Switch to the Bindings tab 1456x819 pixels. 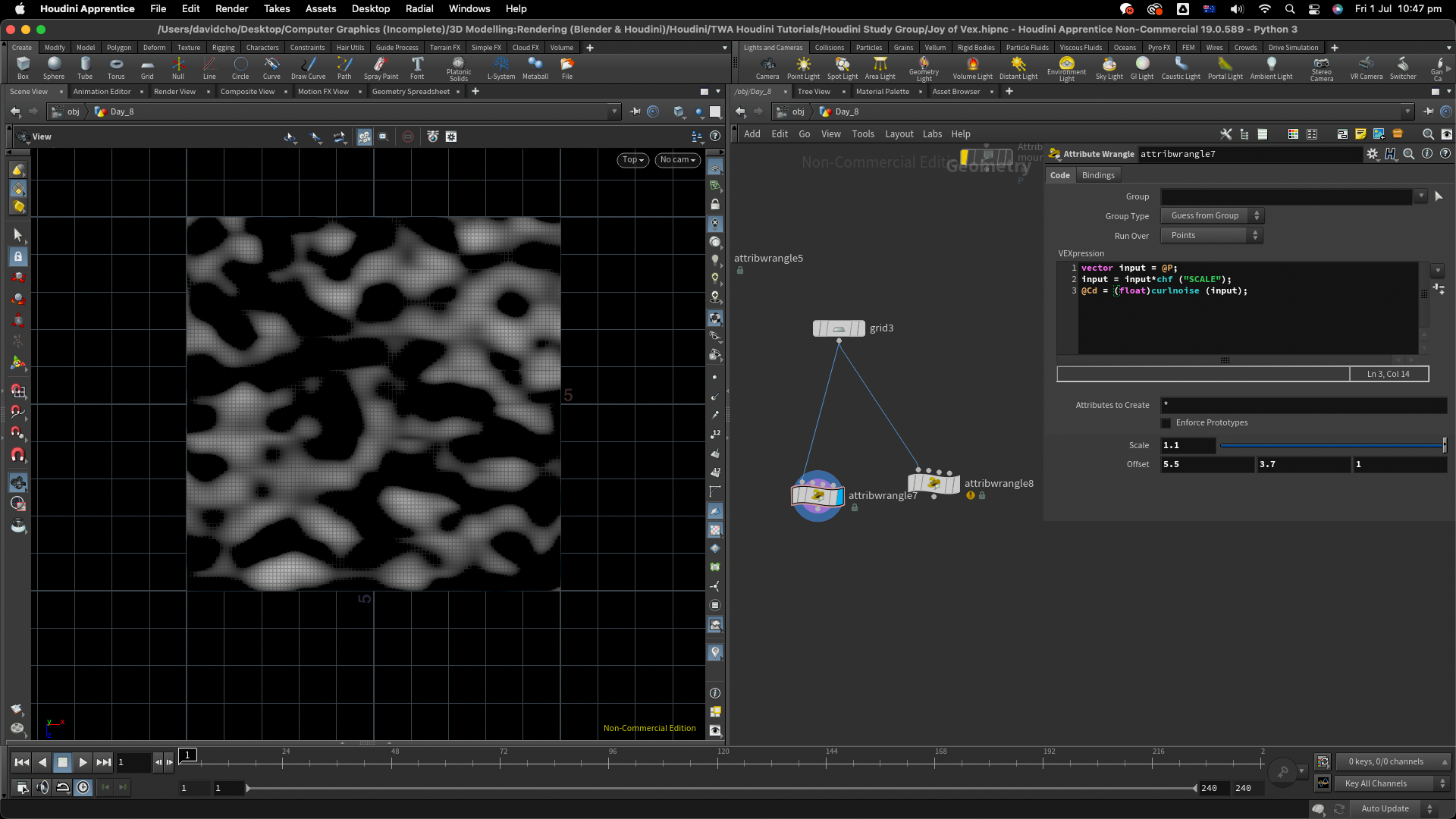coord(1097,175)
